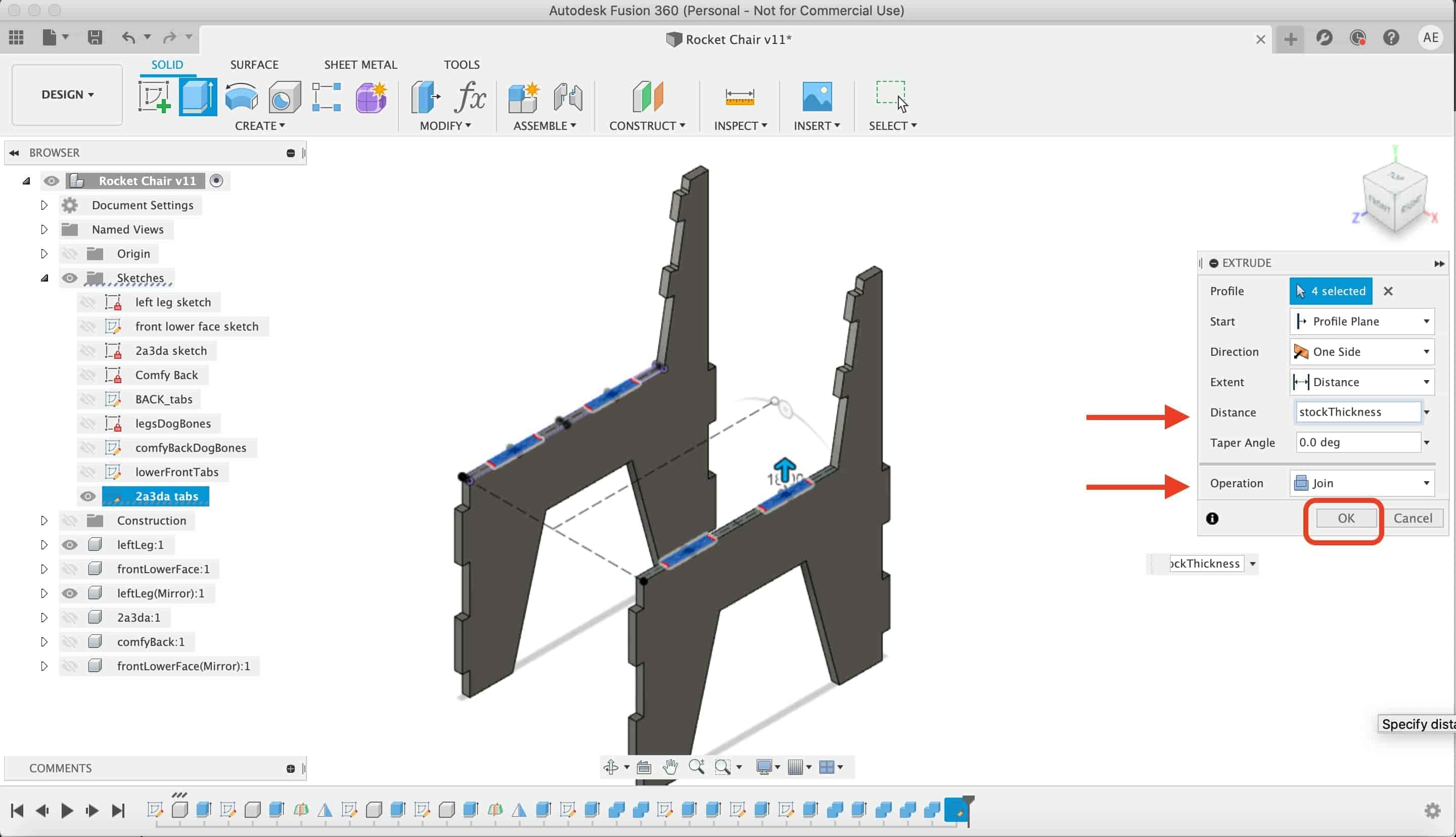Viewport: 1456px width, 837px height.
Task: Play the timeline
Action: tap(67, 811)
